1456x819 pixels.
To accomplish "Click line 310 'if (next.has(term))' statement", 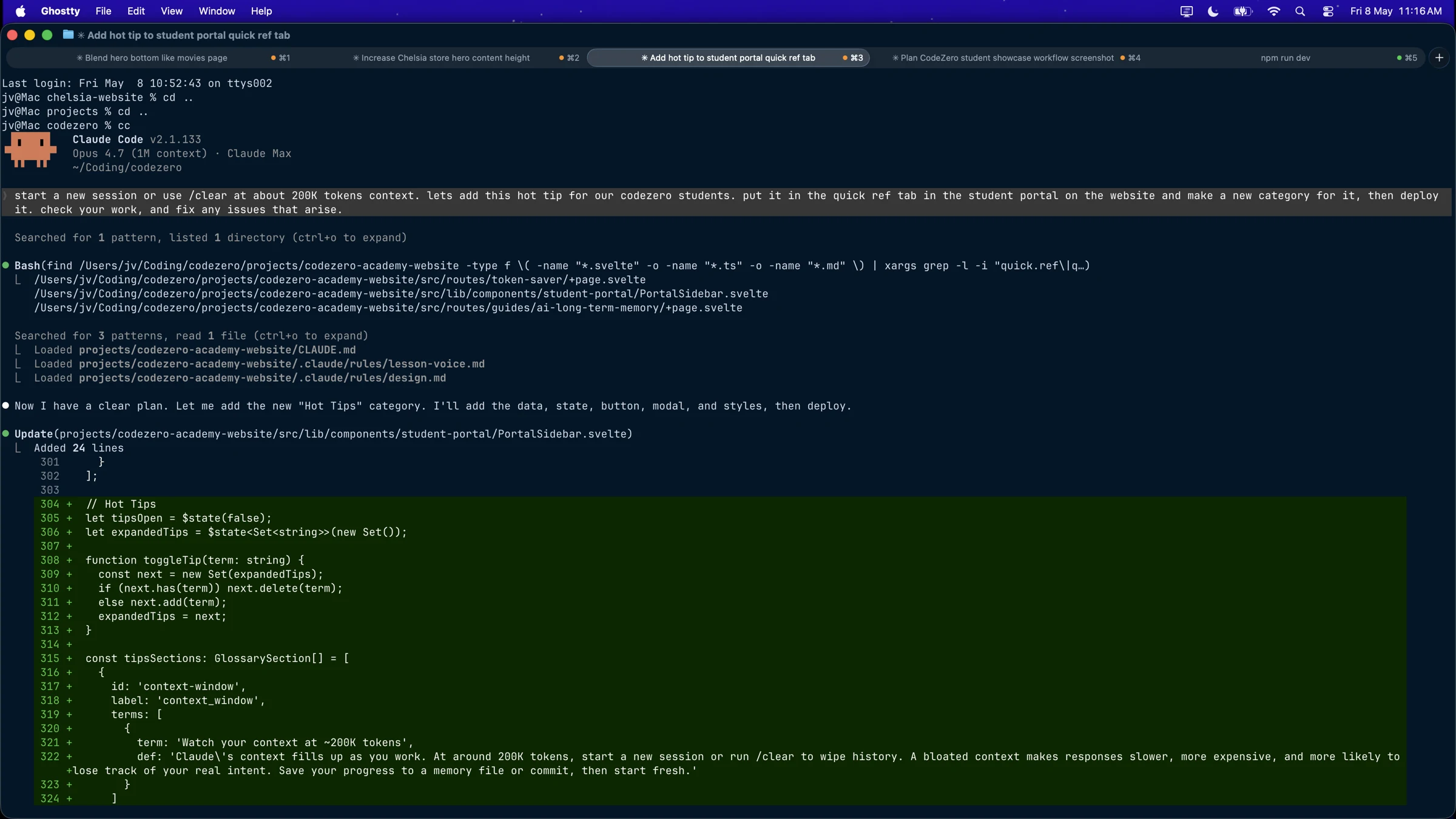I will point(220,588).
